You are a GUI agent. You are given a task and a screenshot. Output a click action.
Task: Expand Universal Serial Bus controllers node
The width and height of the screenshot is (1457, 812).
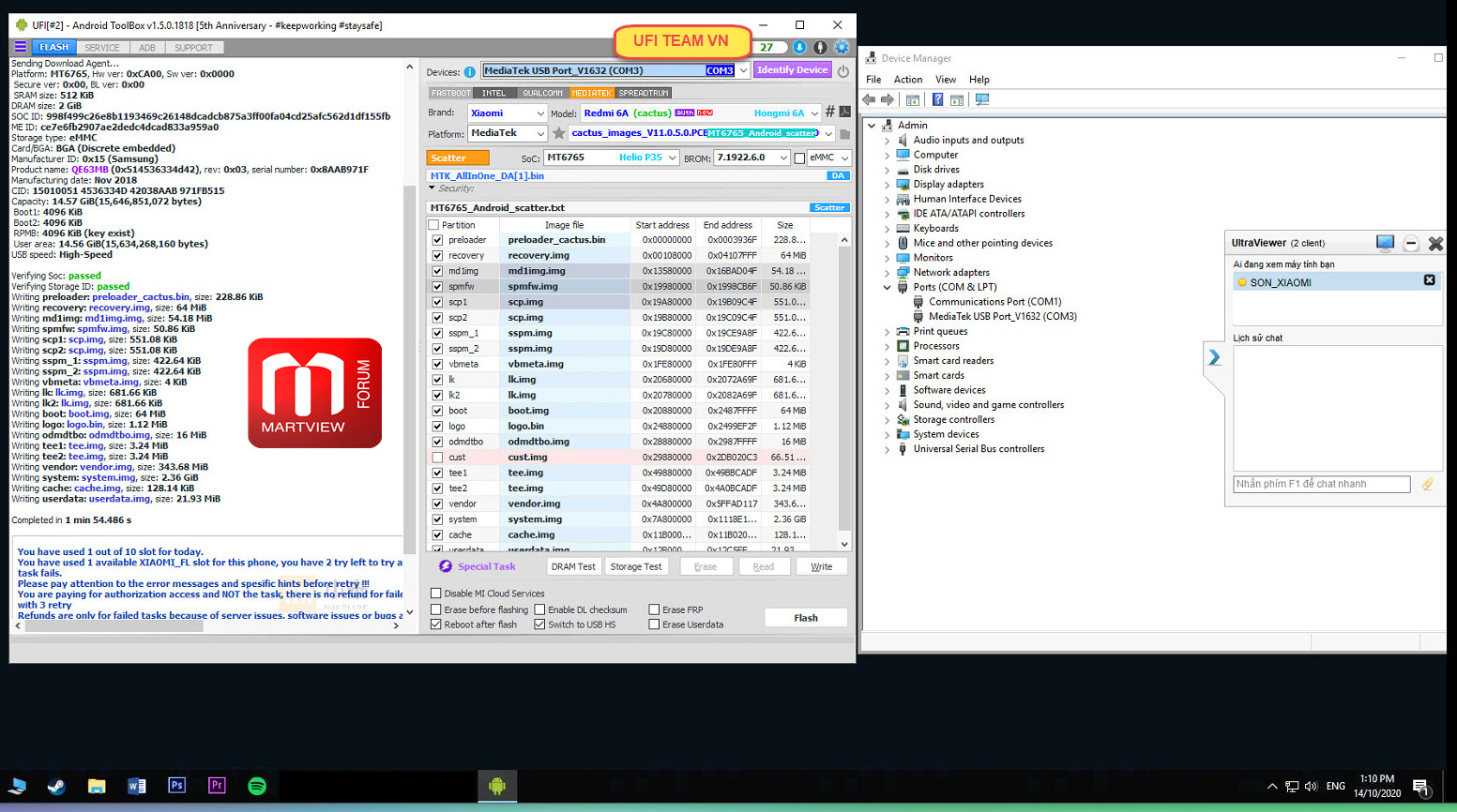[x=887, y=449]
